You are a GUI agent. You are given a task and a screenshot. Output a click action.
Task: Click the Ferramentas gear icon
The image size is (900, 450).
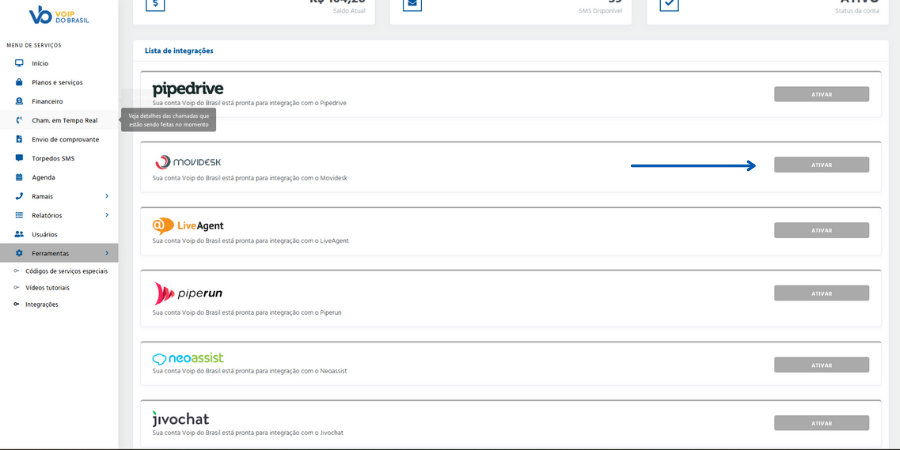(x=19, y=253)
